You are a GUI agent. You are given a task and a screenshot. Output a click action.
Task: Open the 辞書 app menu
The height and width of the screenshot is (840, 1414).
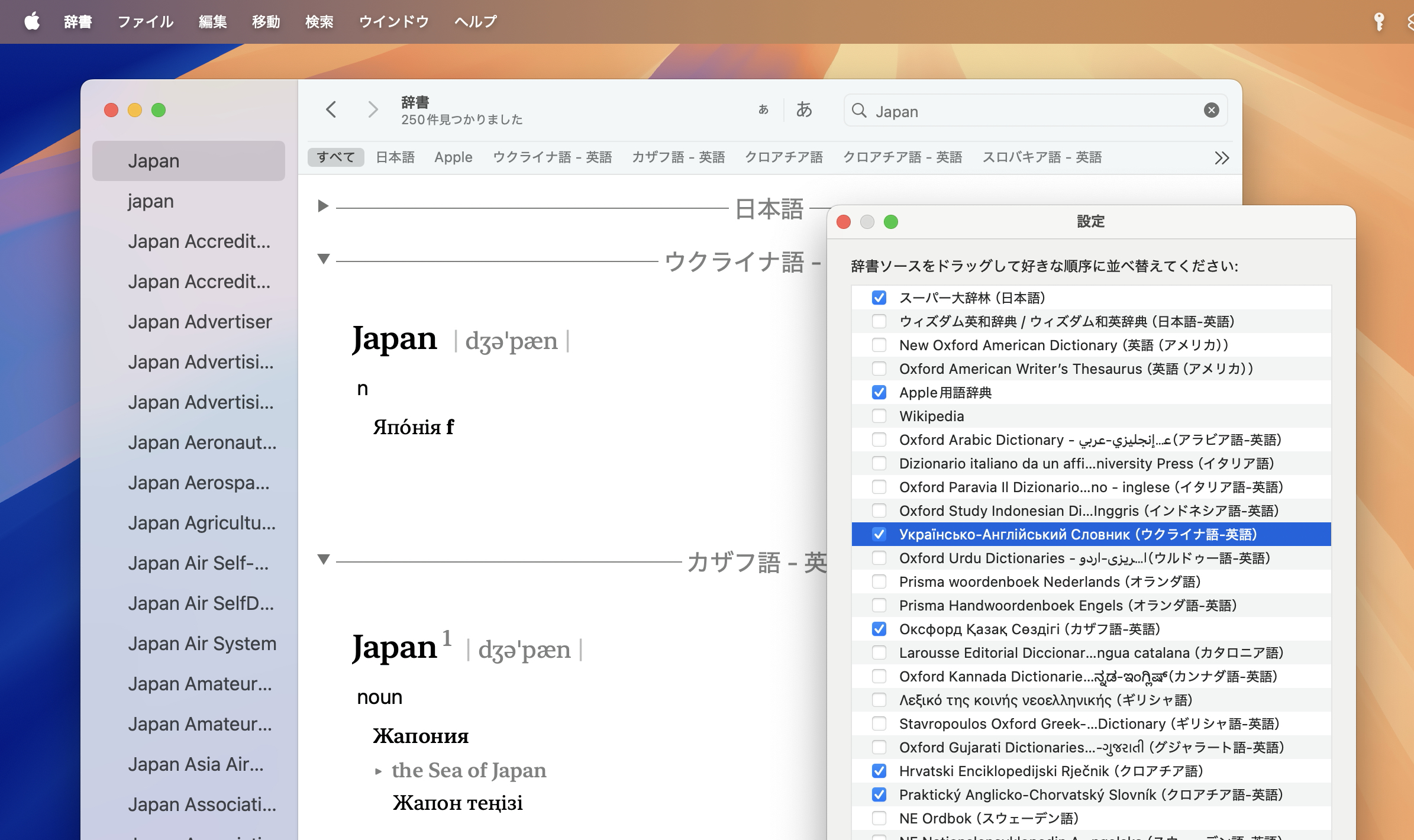[78, 22]
